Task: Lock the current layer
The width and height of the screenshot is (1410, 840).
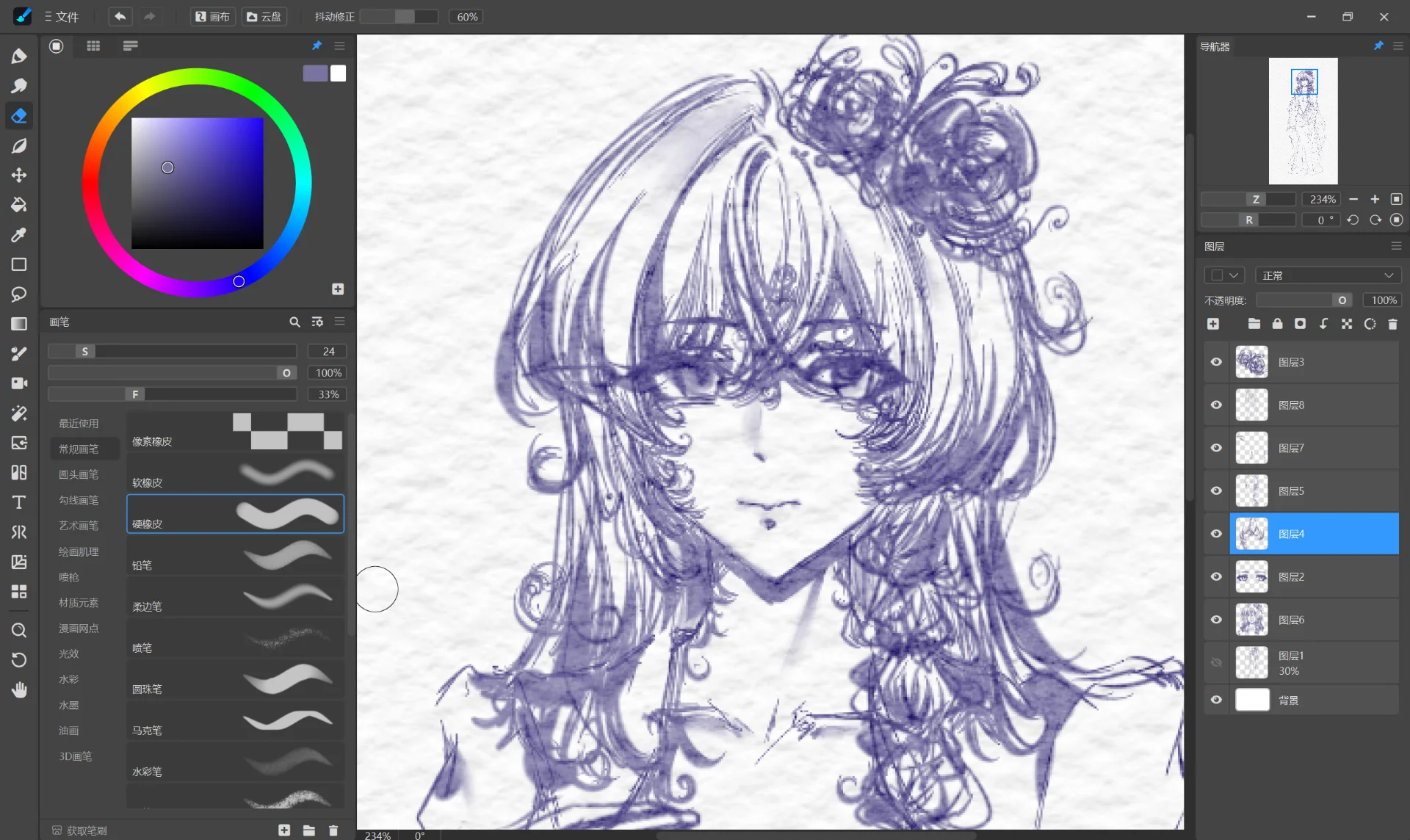Action: pos(1277,324)
